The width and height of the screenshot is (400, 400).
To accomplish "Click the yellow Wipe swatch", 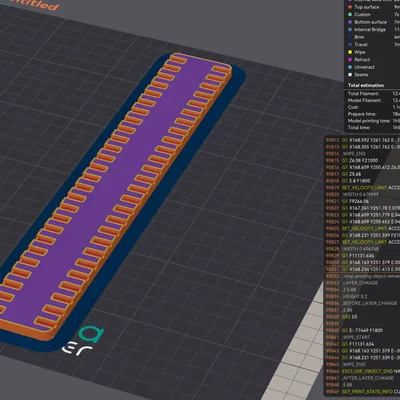I will (x=350, y=52).
